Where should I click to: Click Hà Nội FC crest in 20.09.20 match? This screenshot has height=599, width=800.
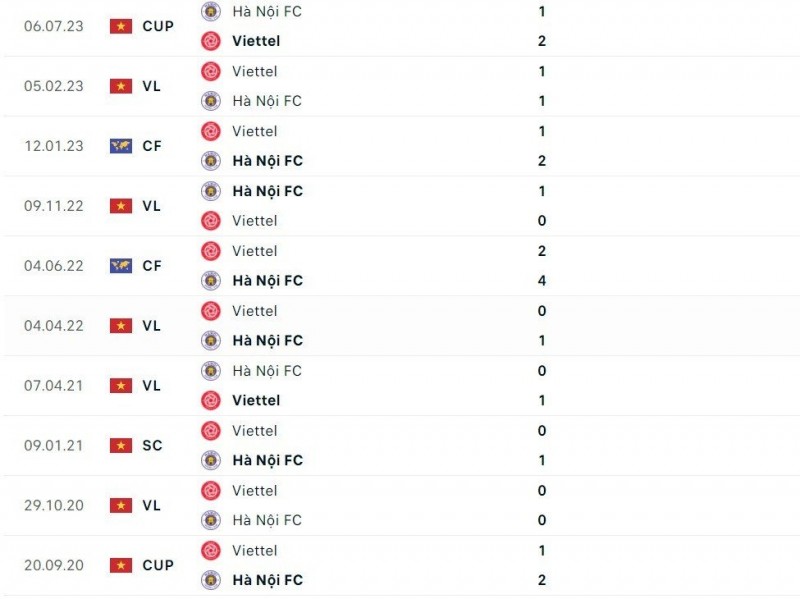tap(211, 580)
